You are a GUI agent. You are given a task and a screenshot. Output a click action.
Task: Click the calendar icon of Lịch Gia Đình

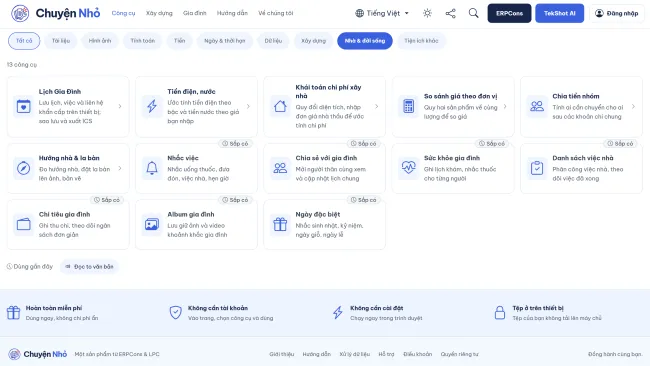tap(24, 106)
